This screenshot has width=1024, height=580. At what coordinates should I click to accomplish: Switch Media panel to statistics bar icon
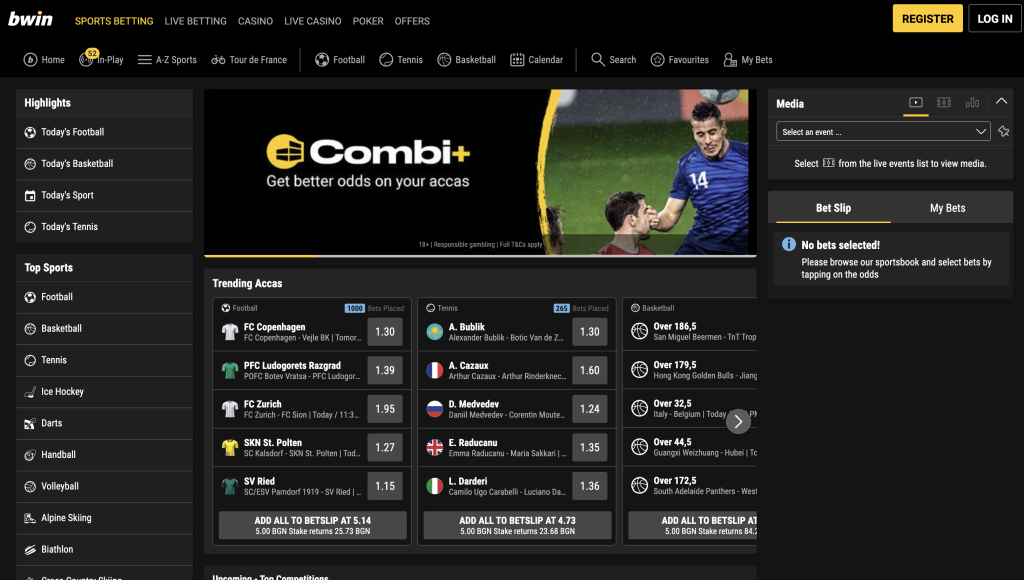[972, 103]
